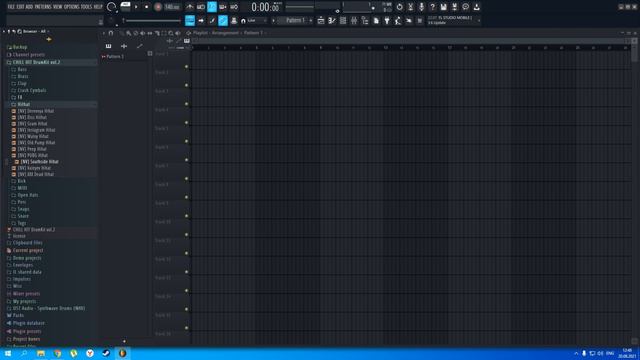This screenshot has height=360, width=640.
Task: Expand the Kick folder in browser
Action: click(22, 181)
